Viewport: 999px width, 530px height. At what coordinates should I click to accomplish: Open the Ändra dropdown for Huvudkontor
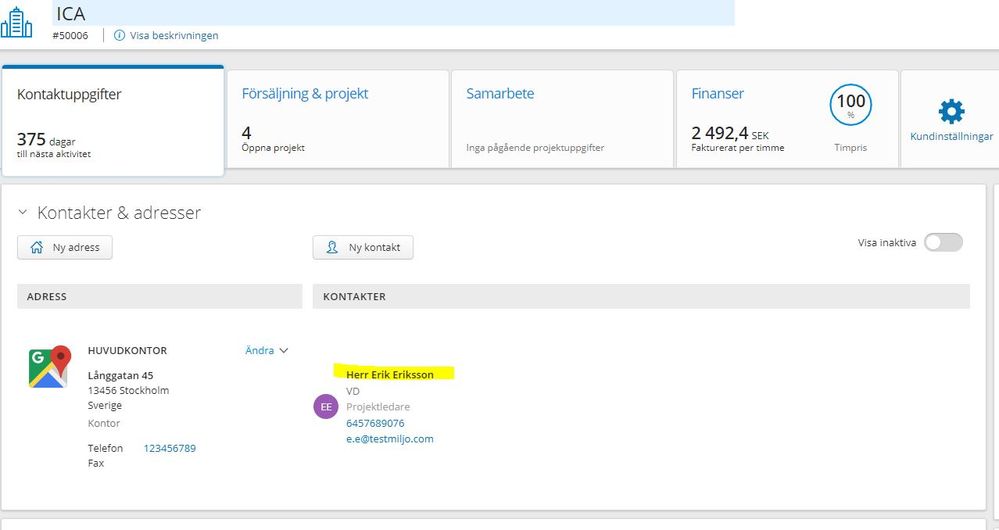click(x=266, y=350)
